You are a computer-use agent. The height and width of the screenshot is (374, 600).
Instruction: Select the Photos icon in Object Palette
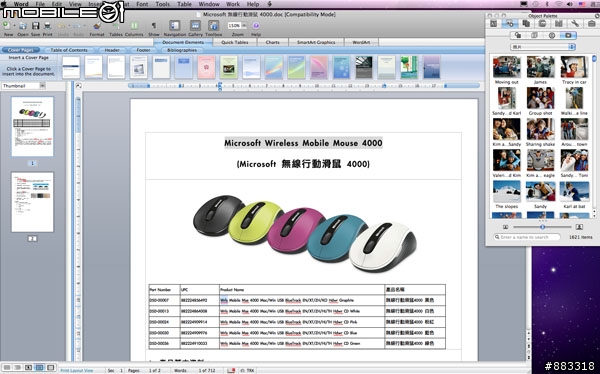(568, 35)
